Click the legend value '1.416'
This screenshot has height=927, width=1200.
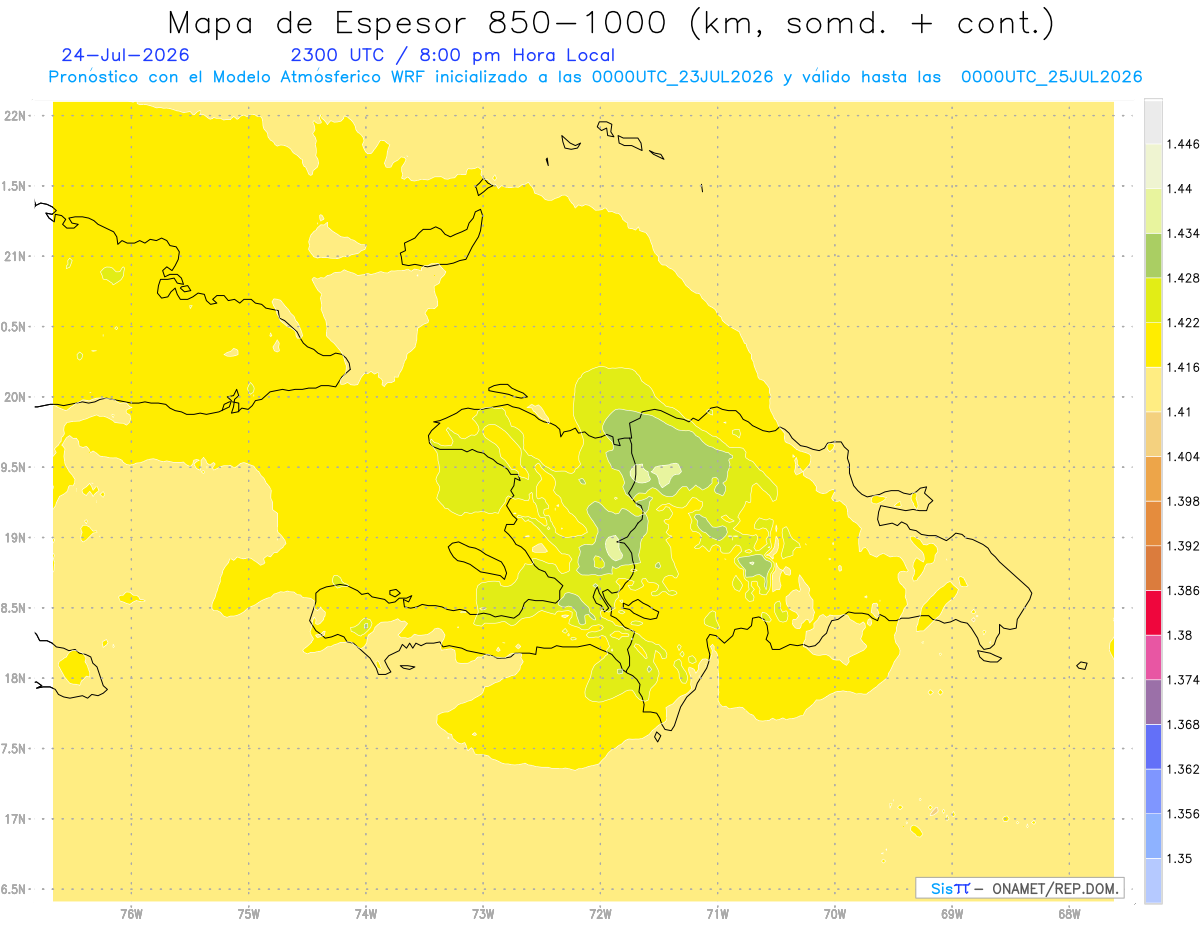tap(1183, 367)
